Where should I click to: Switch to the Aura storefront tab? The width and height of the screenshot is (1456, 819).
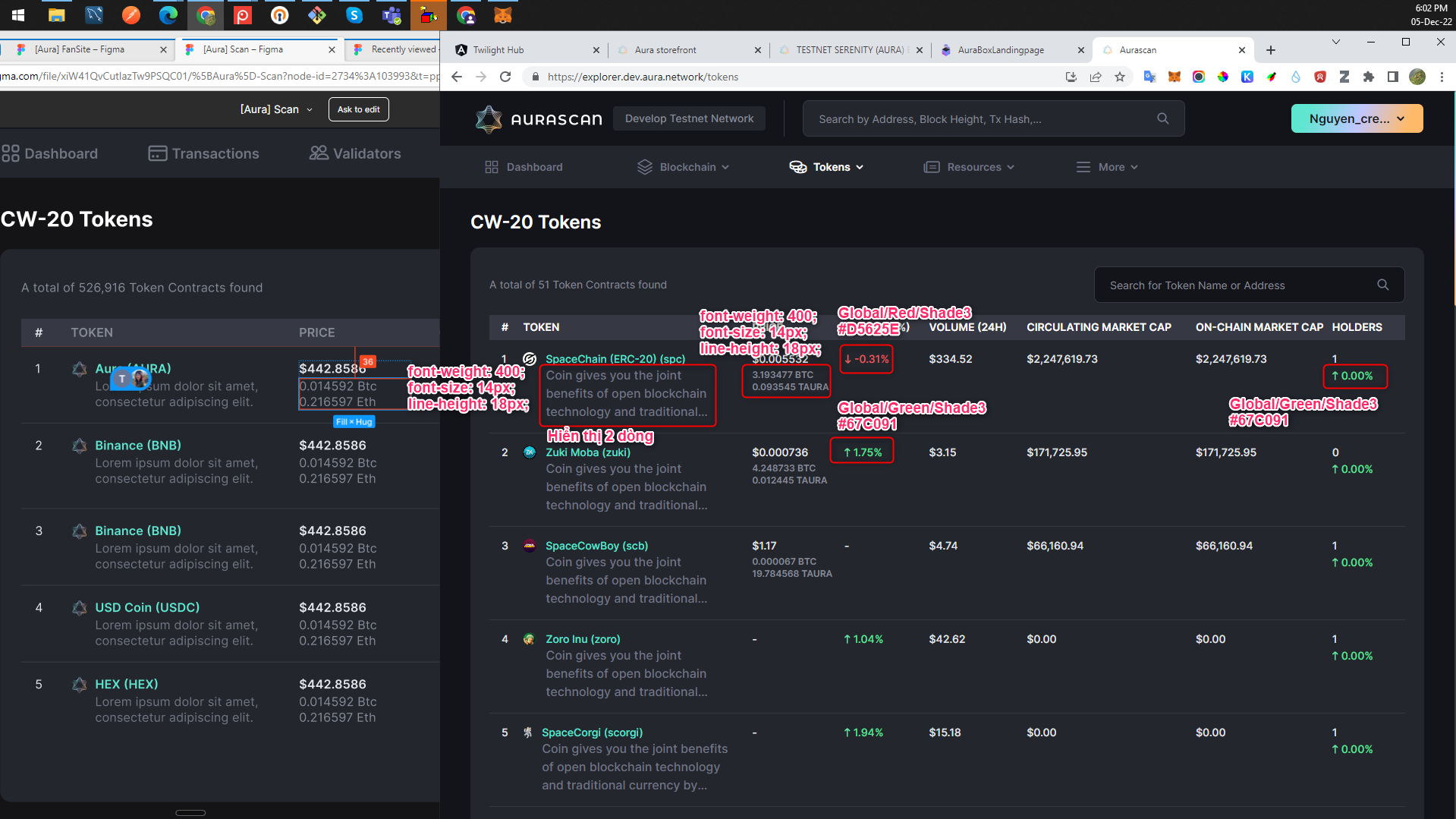pos(689,50)
